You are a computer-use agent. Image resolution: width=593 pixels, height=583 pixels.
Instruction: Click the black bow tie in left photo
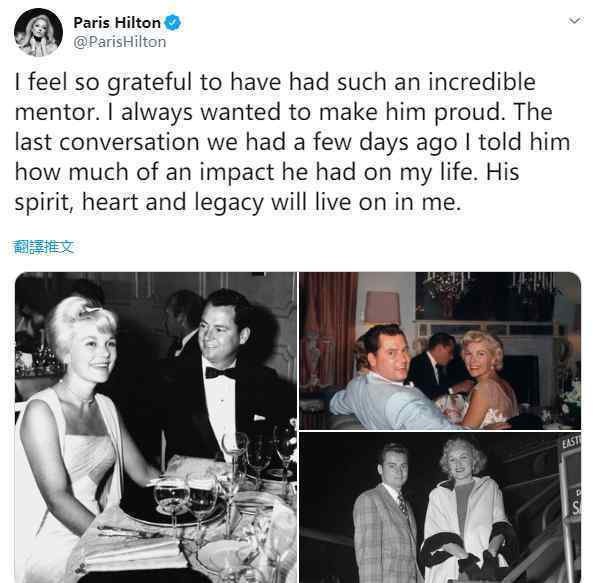point(220,373)
